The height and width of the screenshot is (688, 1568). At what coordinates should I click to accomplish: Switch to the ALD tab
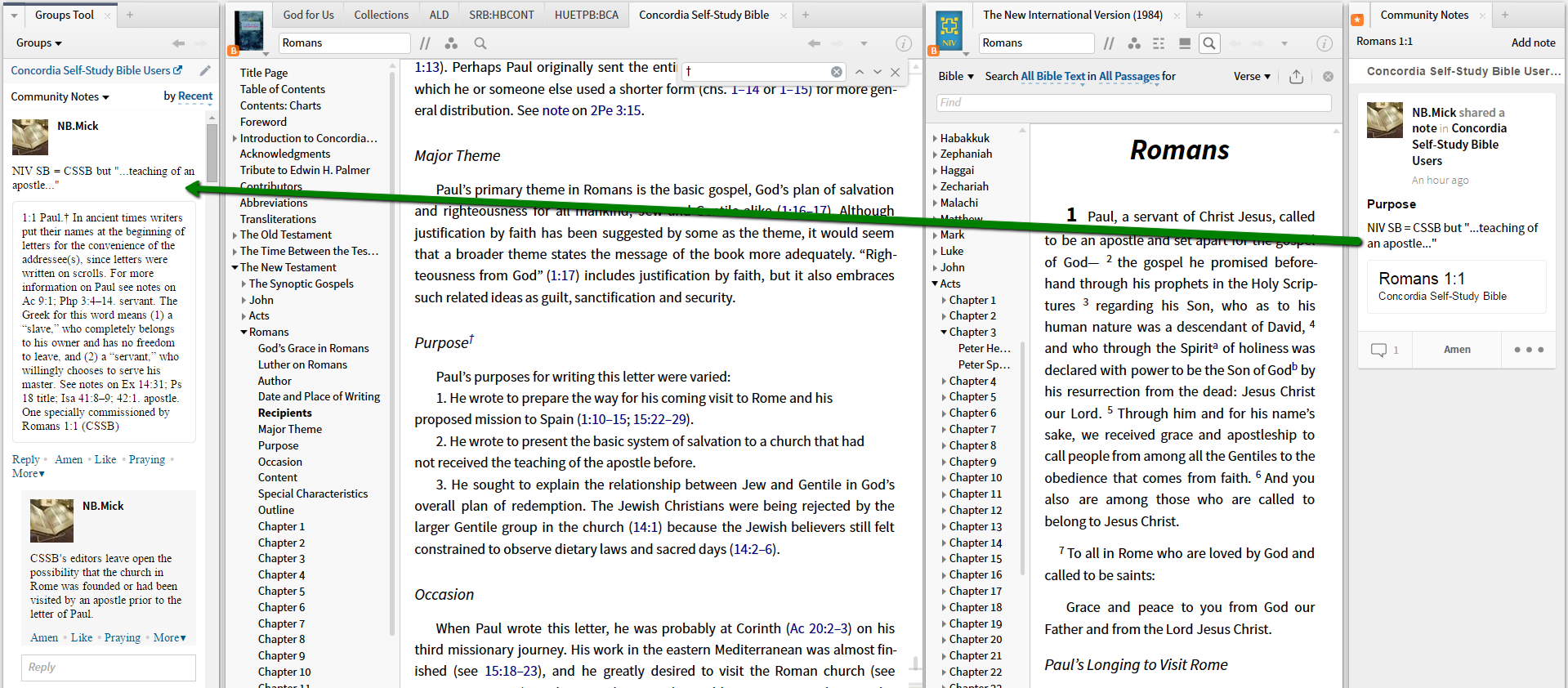pos(439,15)
